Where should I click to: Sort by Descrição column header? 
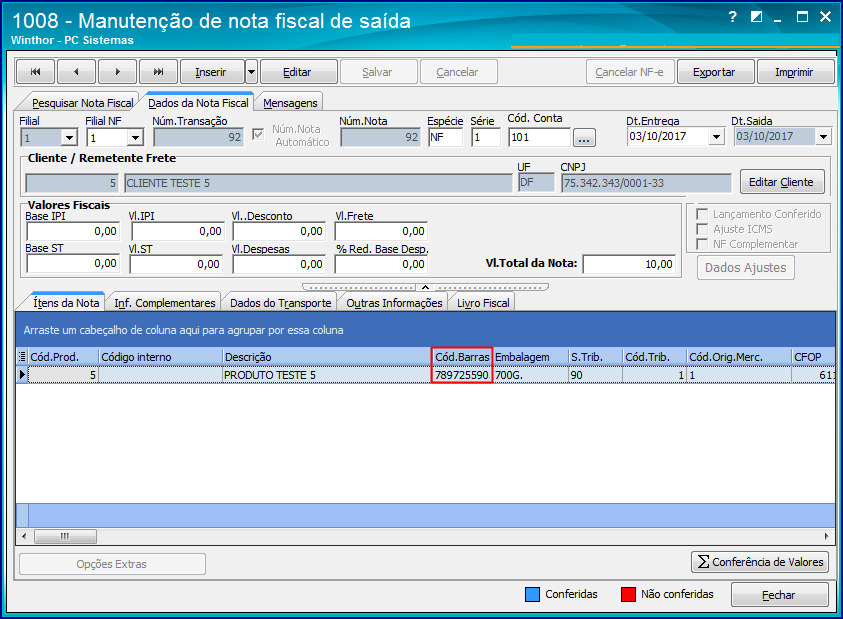point(327,357)
